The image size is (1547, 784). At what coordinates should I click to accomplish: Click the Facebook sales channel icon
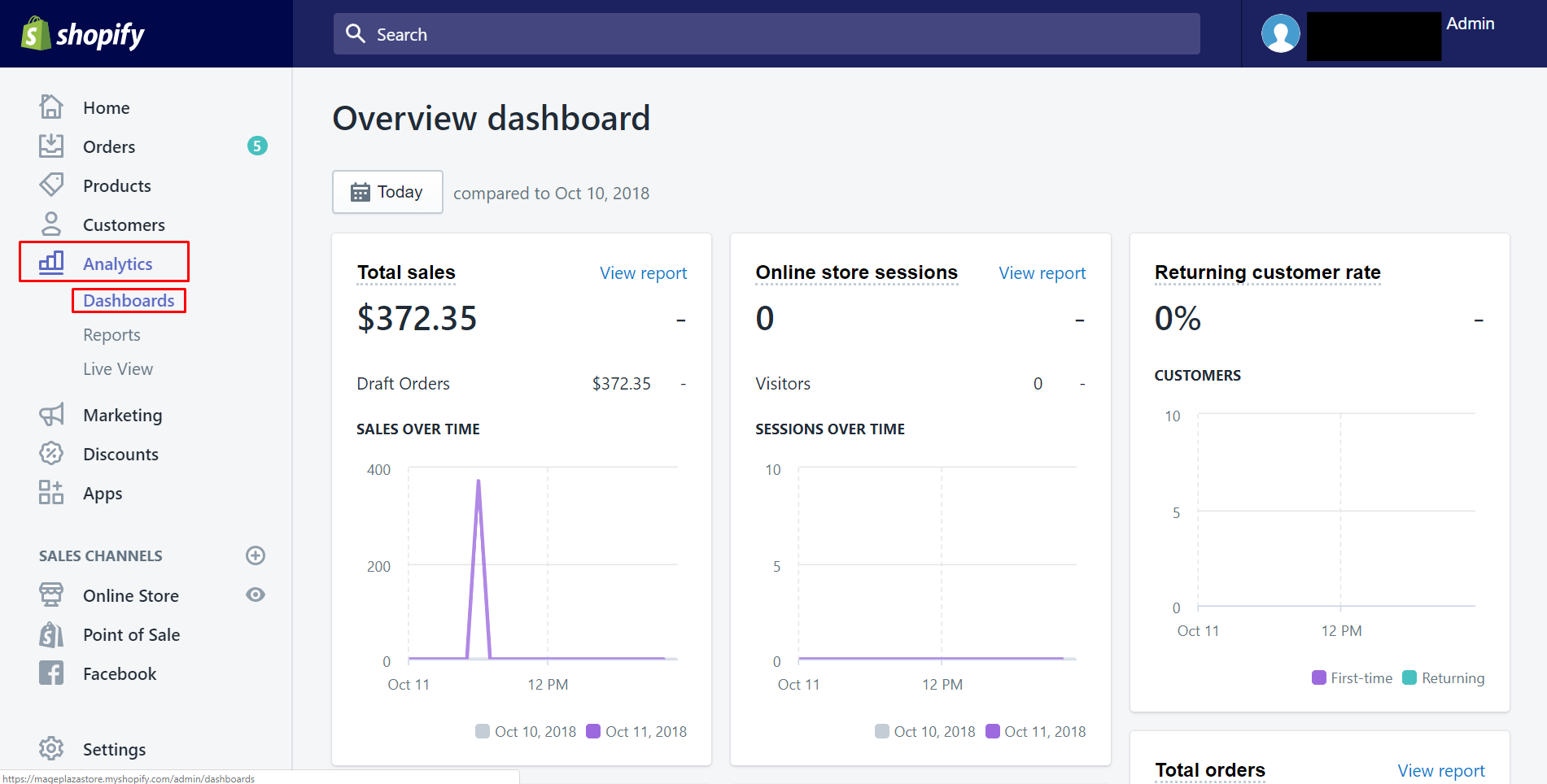pos(51,673)
